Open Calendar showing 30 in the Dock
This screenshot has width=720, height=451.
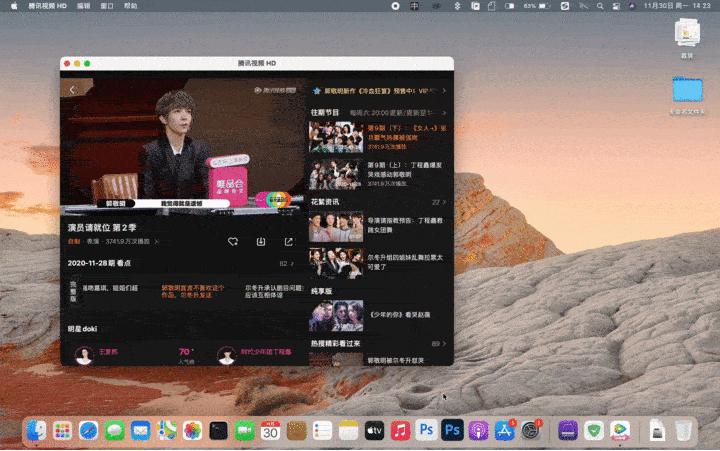(270, 431)
